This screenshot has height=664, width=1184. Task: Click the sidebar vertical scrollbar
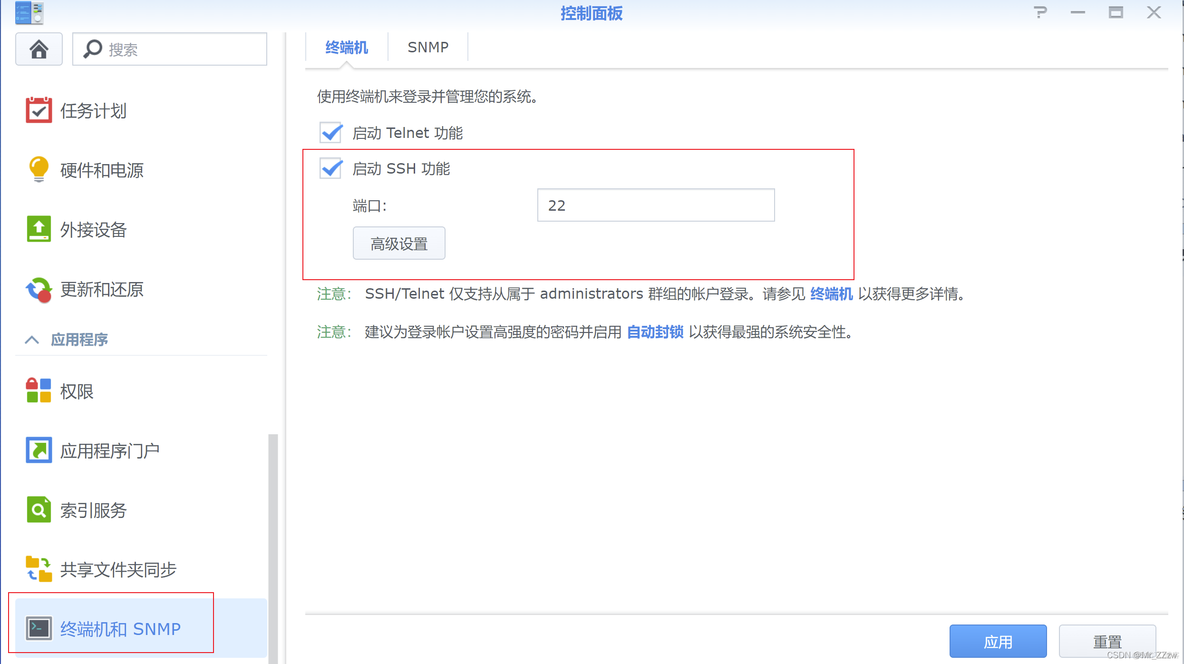point(273,548)
